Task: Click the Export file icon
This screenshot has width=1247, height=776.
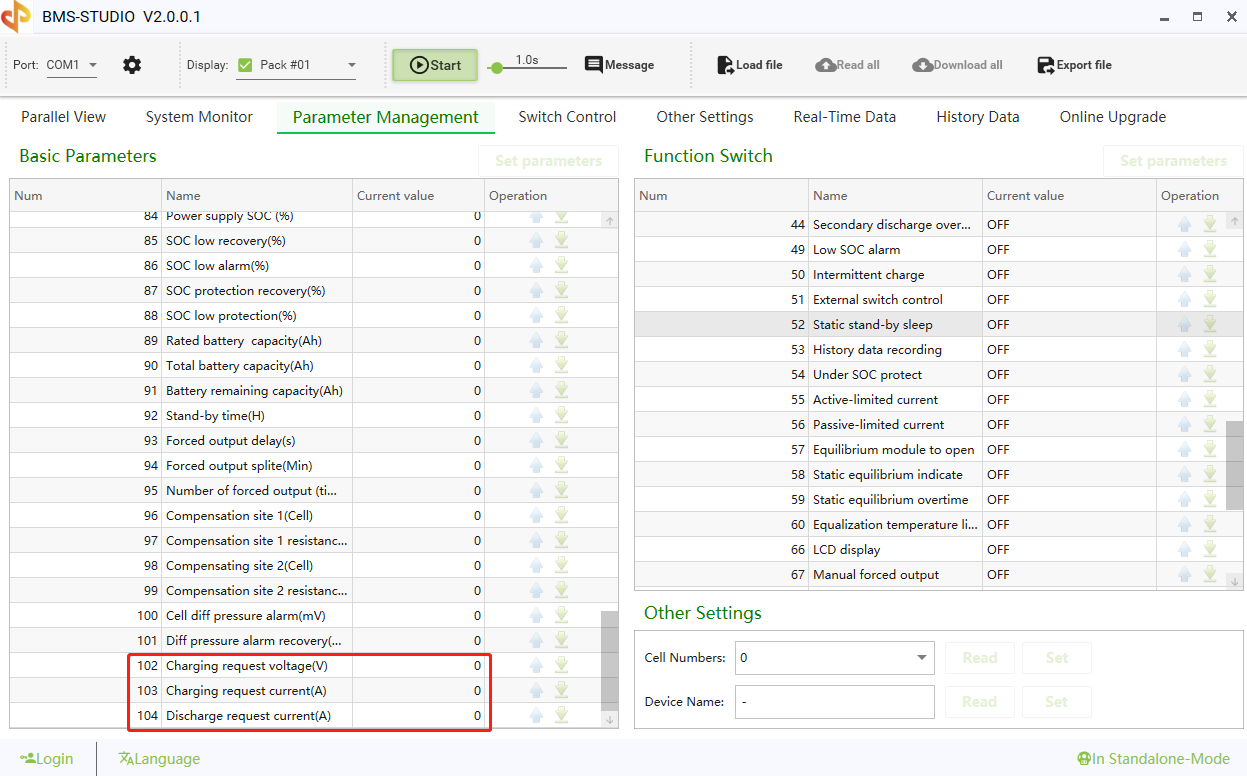Action: [1046, 65]
